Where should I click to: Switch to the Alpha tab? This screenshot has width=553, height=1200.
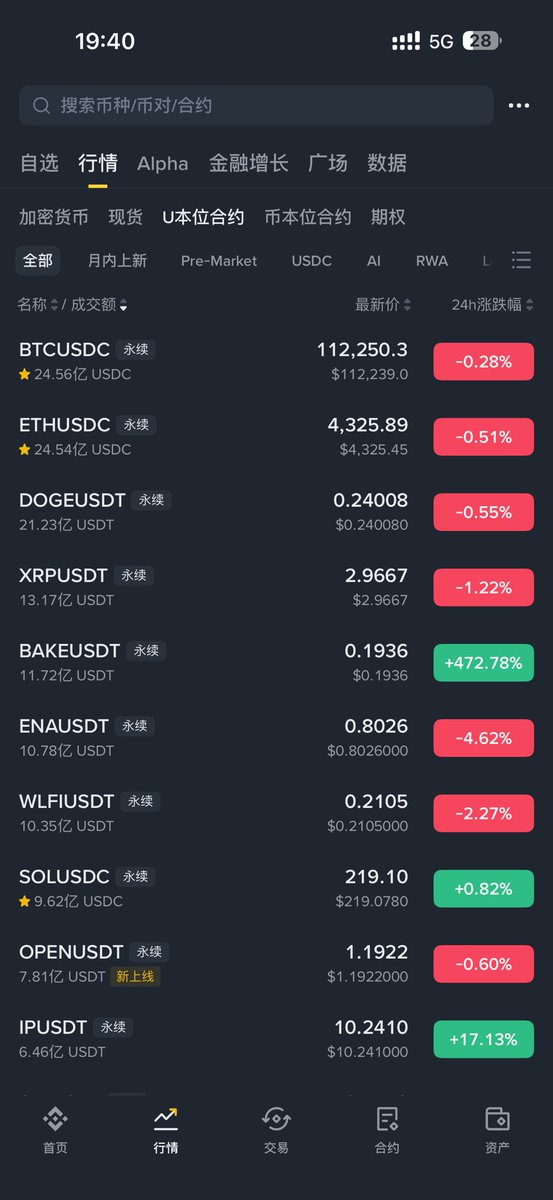pos(163,163)
